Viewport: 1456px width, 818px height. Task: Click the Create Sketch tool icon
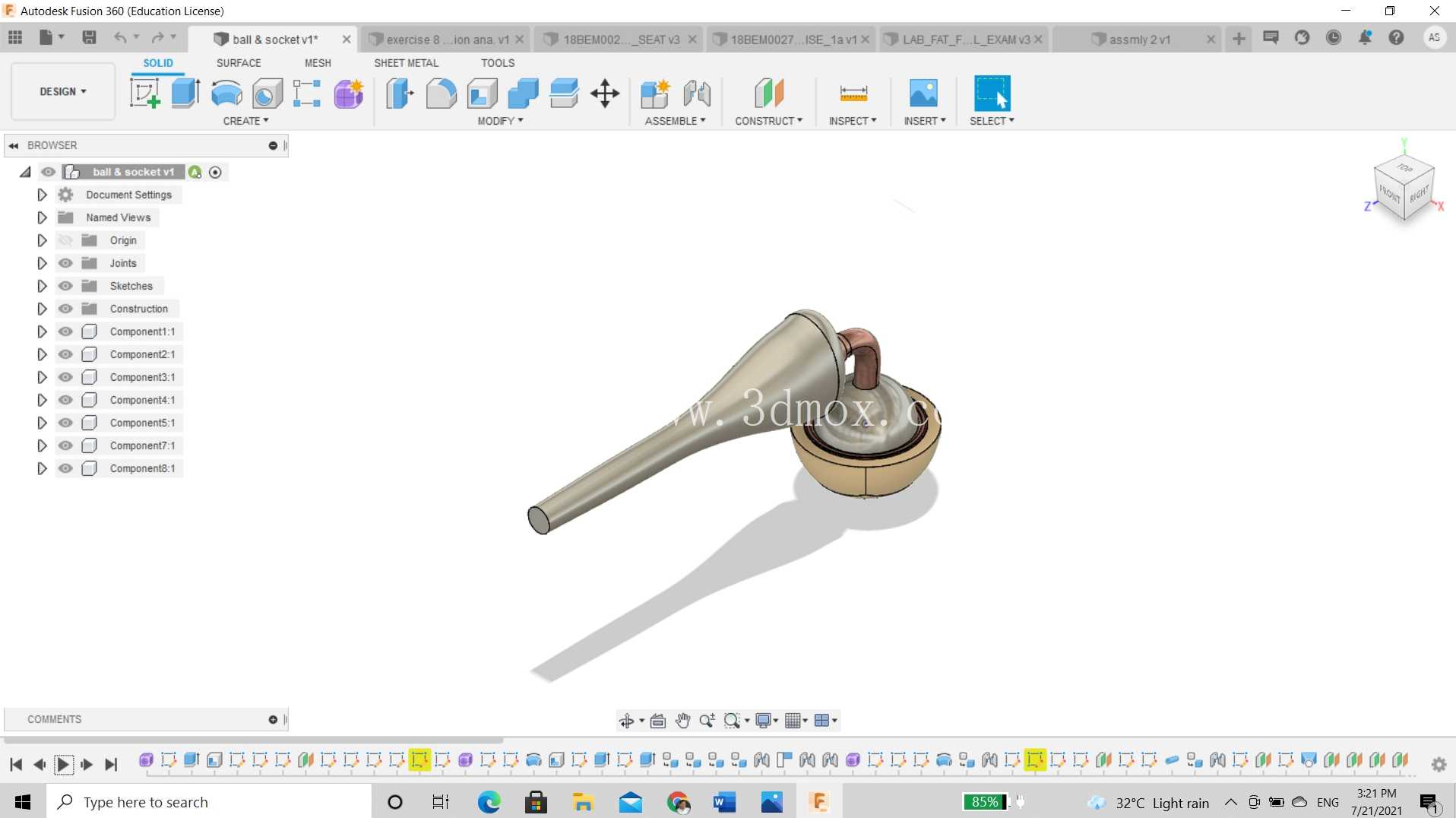tap(144, 94)
